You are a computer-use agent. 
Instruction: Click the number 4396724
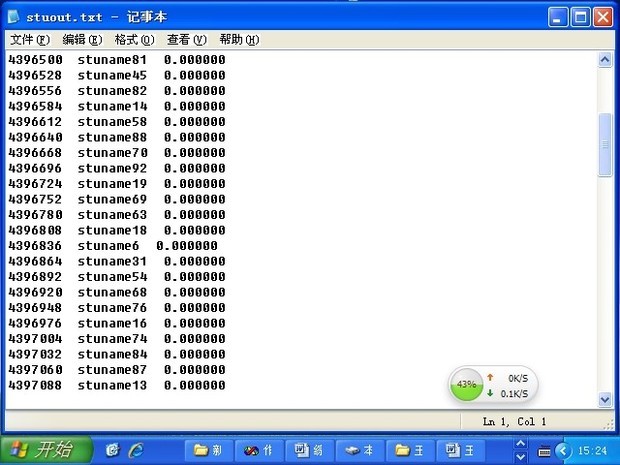click(x=35, y=183)
